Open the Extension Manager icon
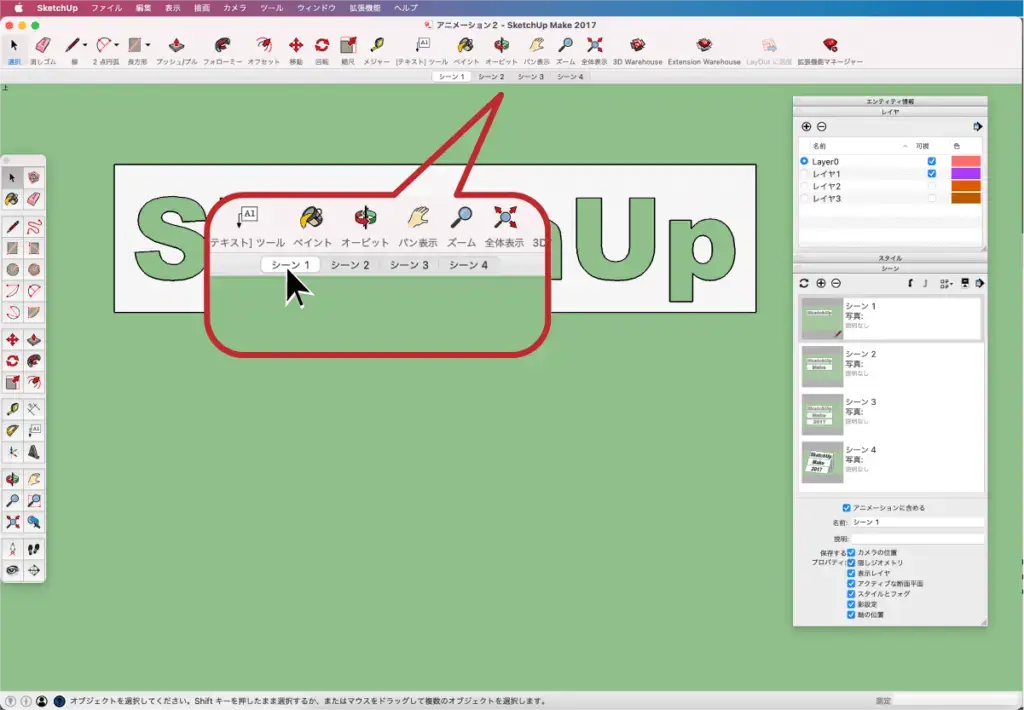The image size is (1024, 710). pos(829,46)
